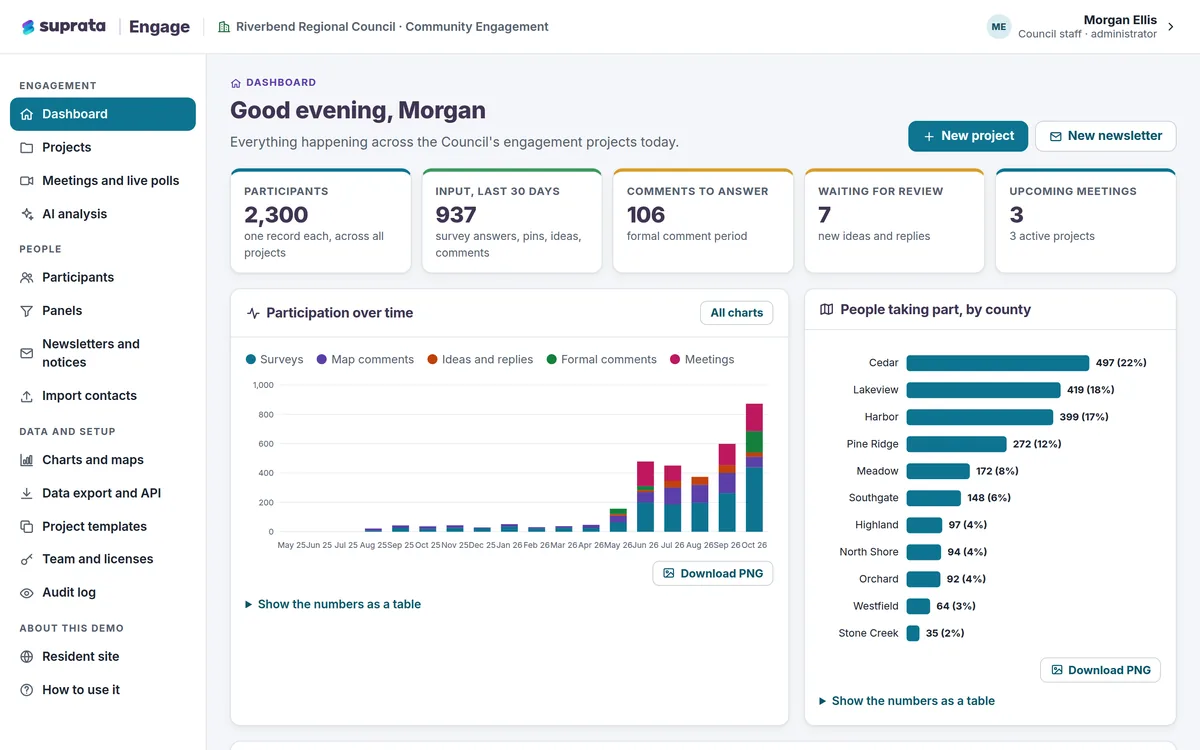Image resolution: width=1200 pixels, height=750 pixels.
Task: Click the Resident site globe icon
Action: tap(27, 657)
